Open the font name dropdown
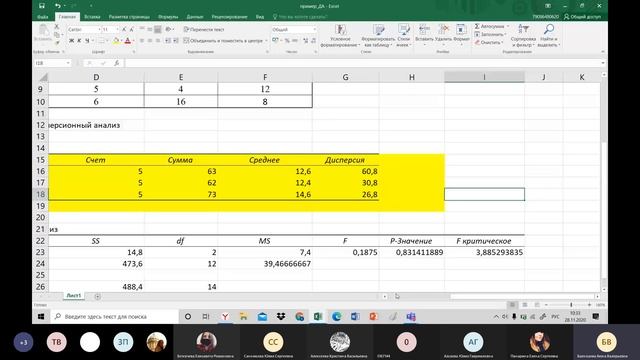The image size is (640, 360). [99, 29]
